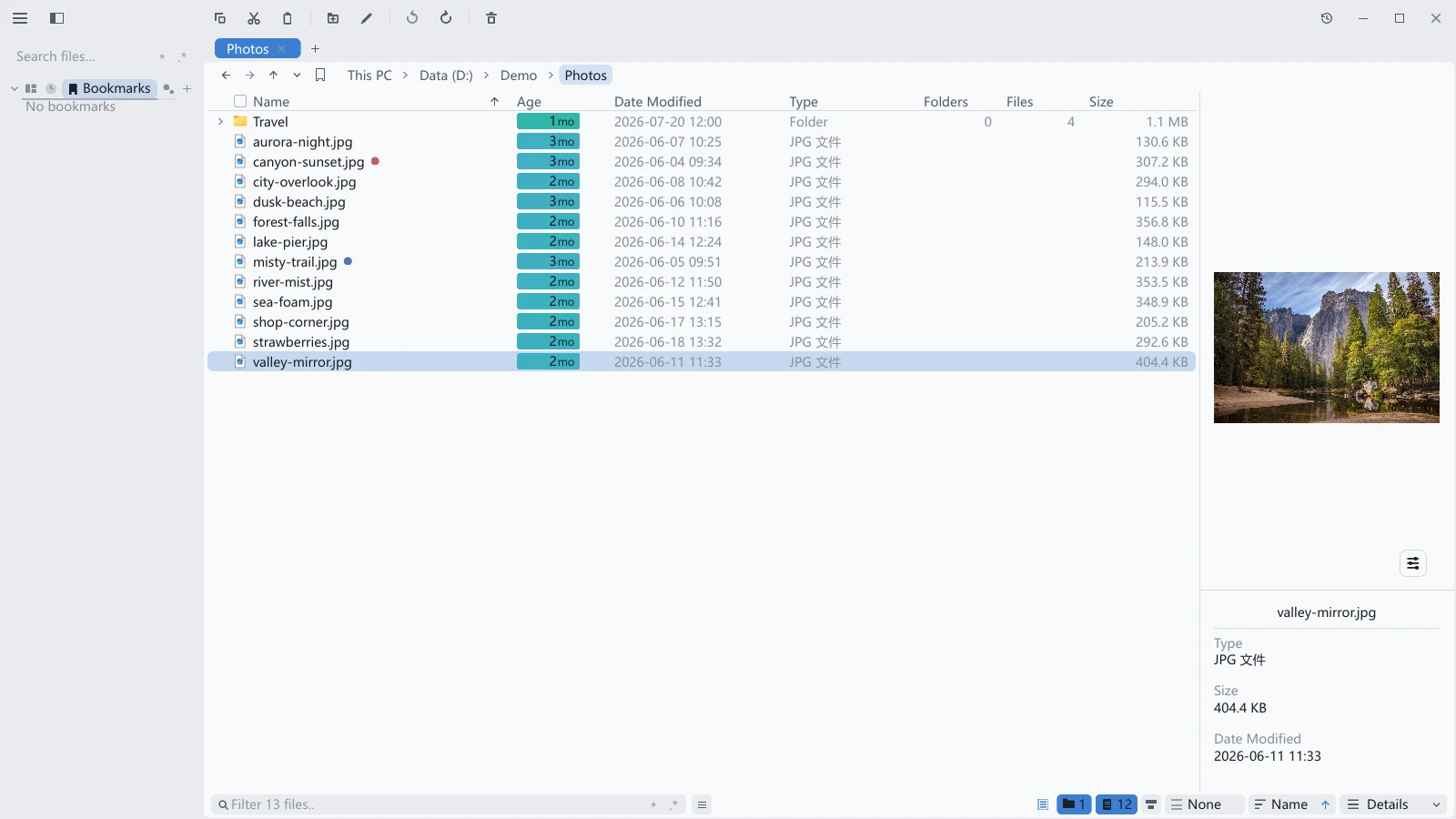Click the Photos breadcrumb

coord(585,76)
